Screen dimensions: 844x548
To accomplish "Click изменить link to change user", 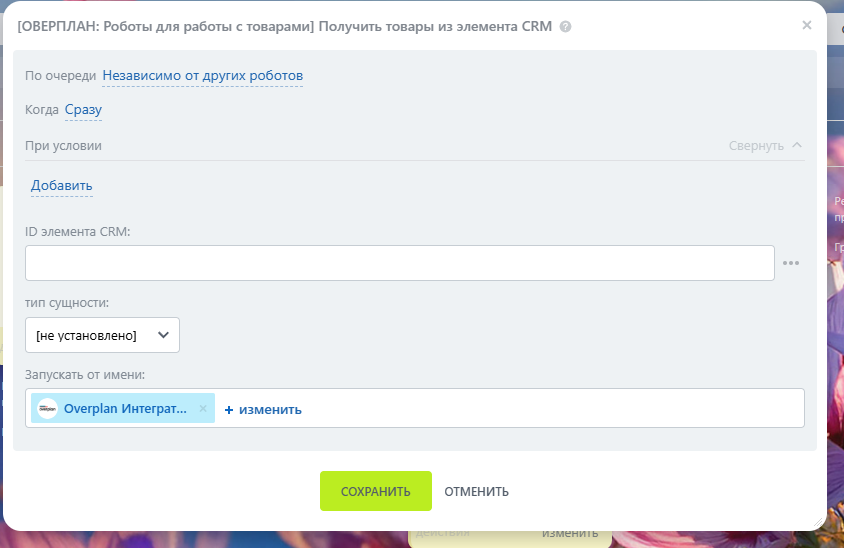I will [x=269, y=410].
